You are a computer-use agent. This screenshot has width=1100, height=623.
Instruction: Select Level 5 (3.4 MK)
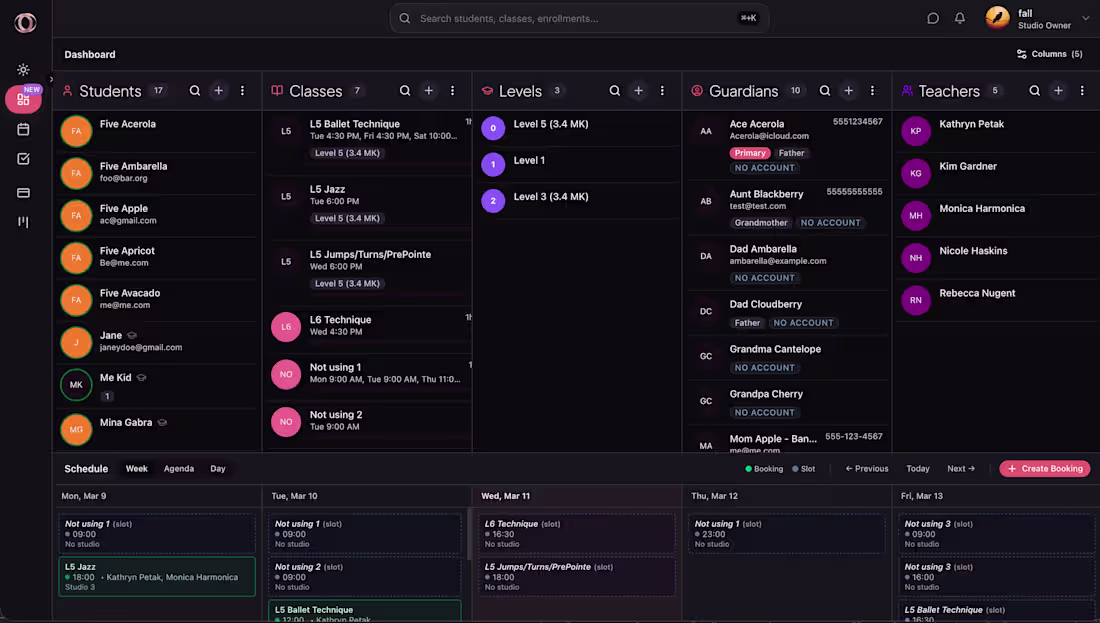(577, 128)
